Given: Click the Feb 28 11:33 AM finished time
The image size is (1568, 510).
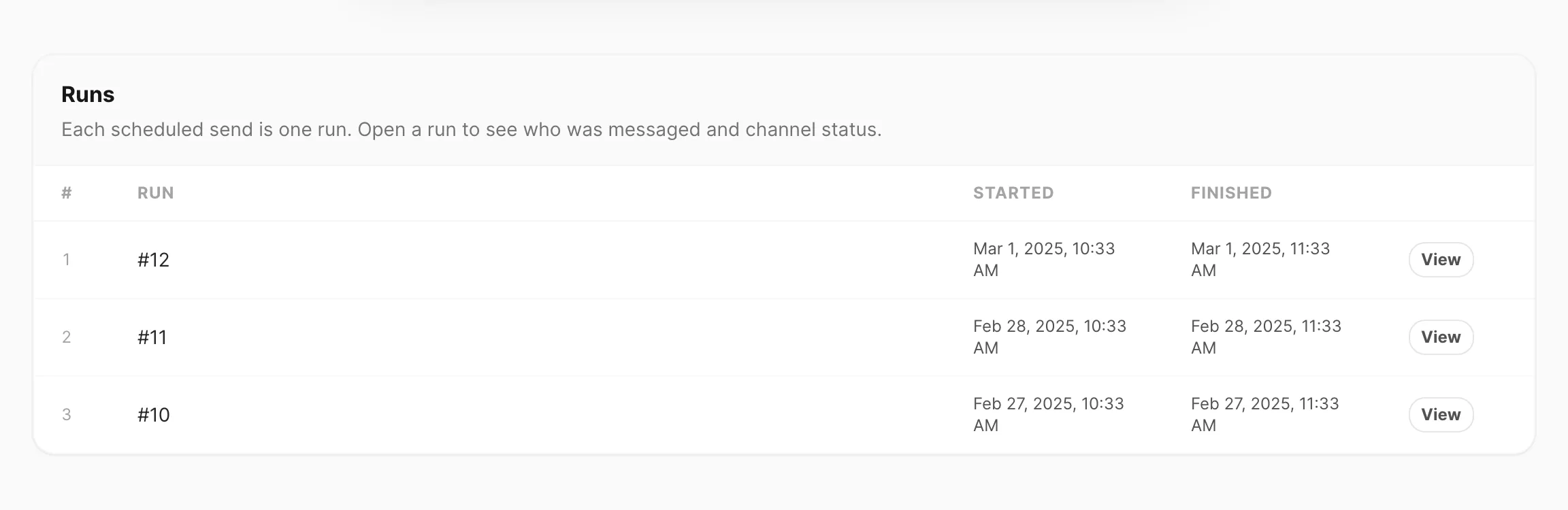Looking at the screenshot, I should 1266,337.
